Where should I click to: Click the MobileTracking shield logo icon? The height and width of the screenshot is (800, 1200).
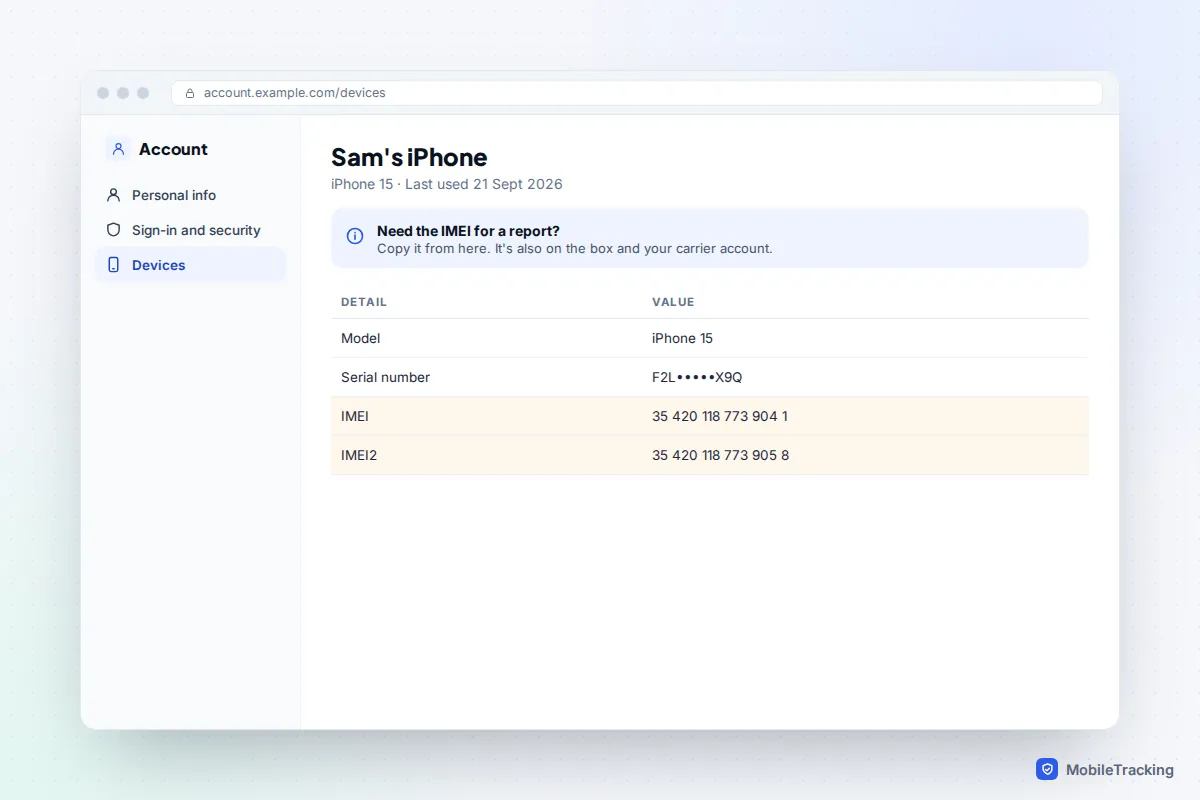1047,769
